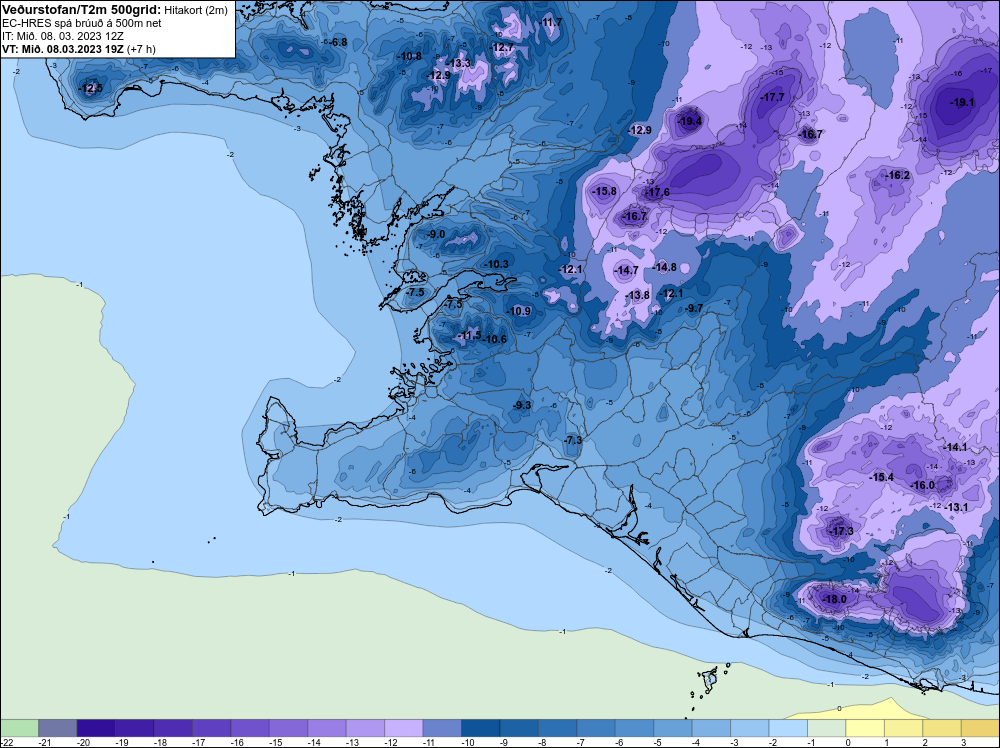Pick the -16.2 temperature label
The width and height of the screenshot is (1000, 748).
(x=897, y=175)
